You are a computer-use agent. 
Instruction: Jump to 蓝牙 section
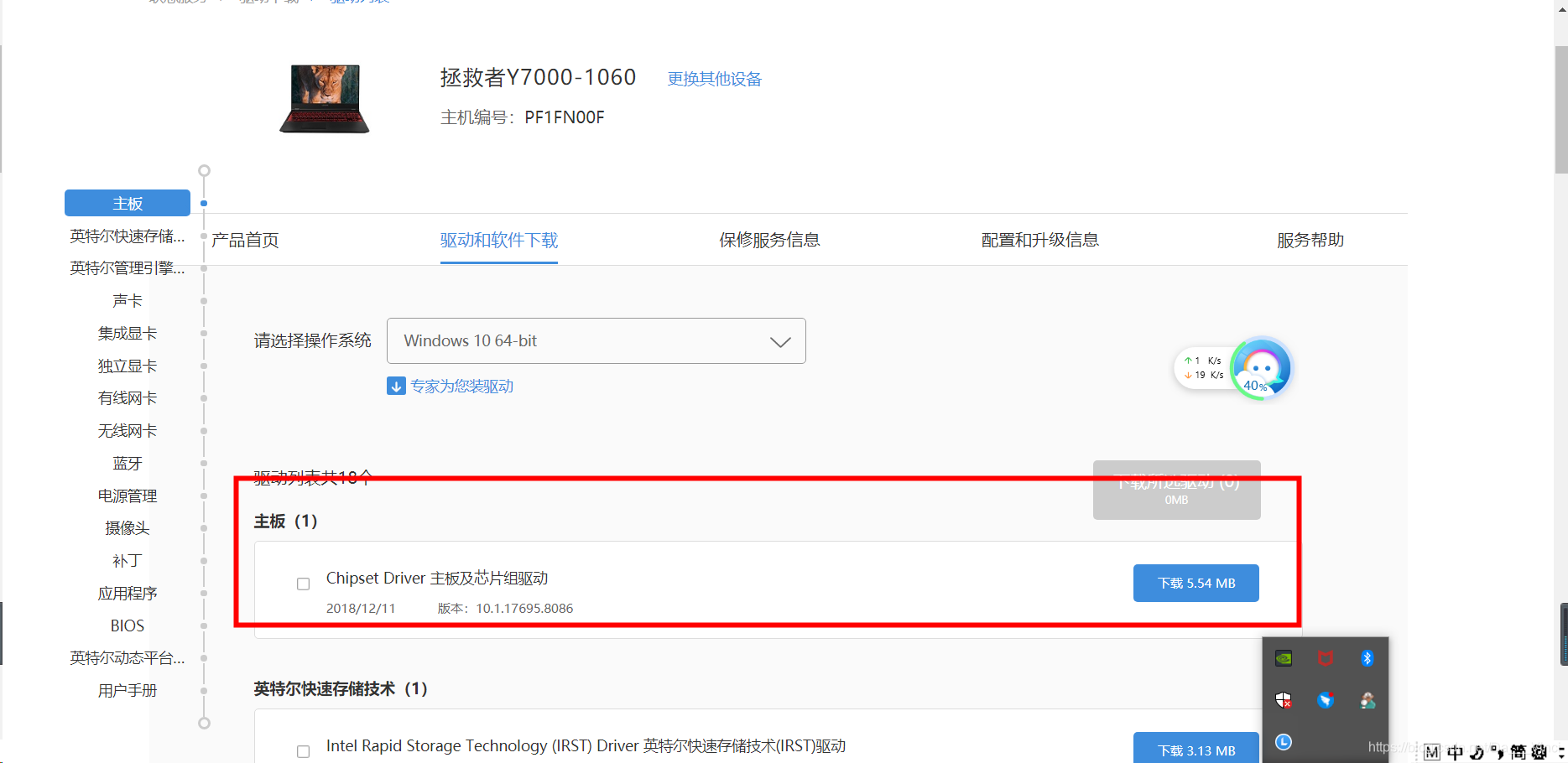click(x=128, y=463)
